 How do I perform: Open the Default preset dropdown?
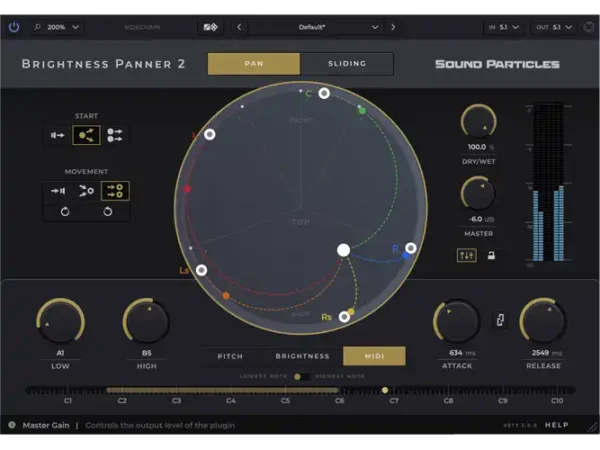[x=313, y=27]
